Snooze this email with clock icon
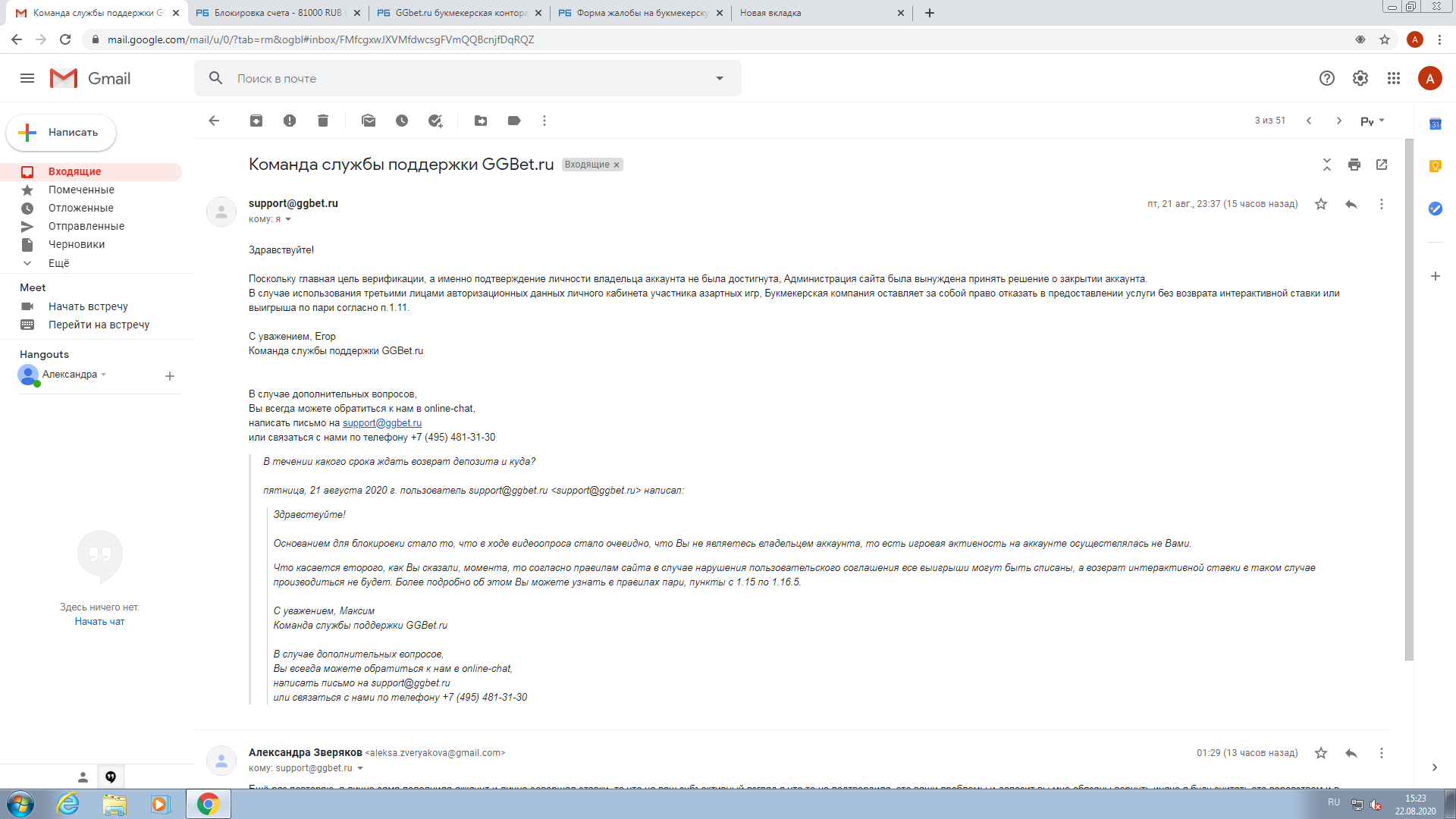This screenshot has height=819, width=1456. 402,121
